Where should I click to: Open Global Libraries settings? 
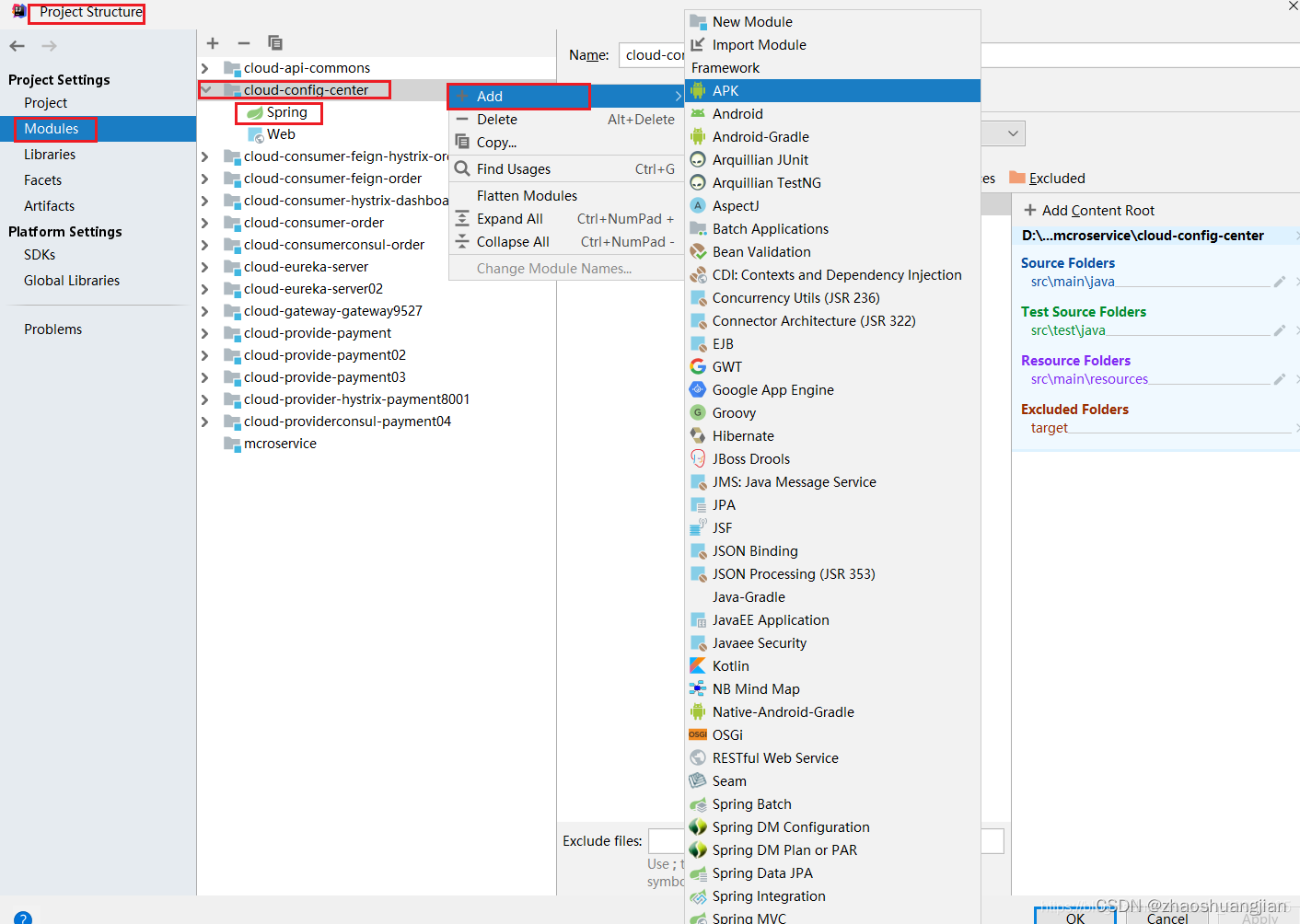coord(72,281)
